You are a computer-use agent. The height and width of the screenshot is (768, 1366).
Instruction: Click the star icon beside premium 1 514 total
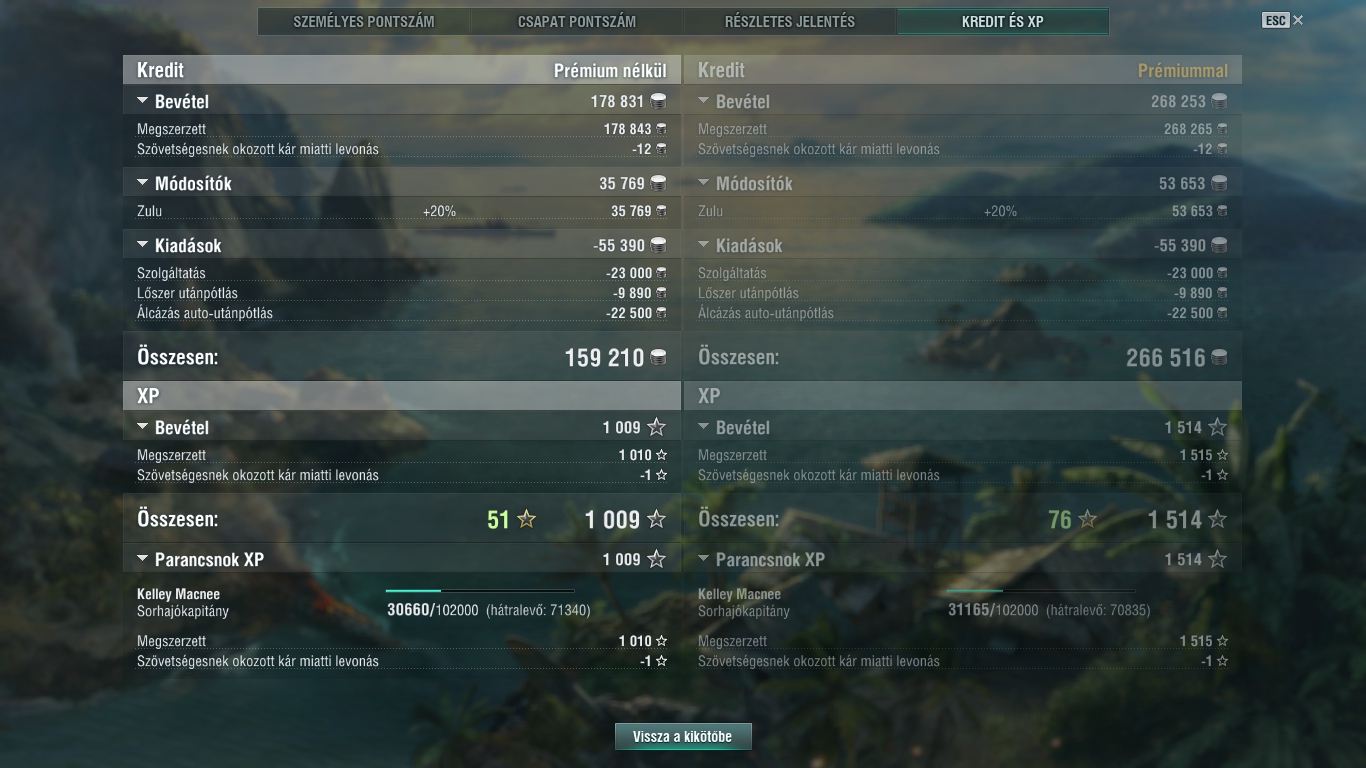[1217, 519]
